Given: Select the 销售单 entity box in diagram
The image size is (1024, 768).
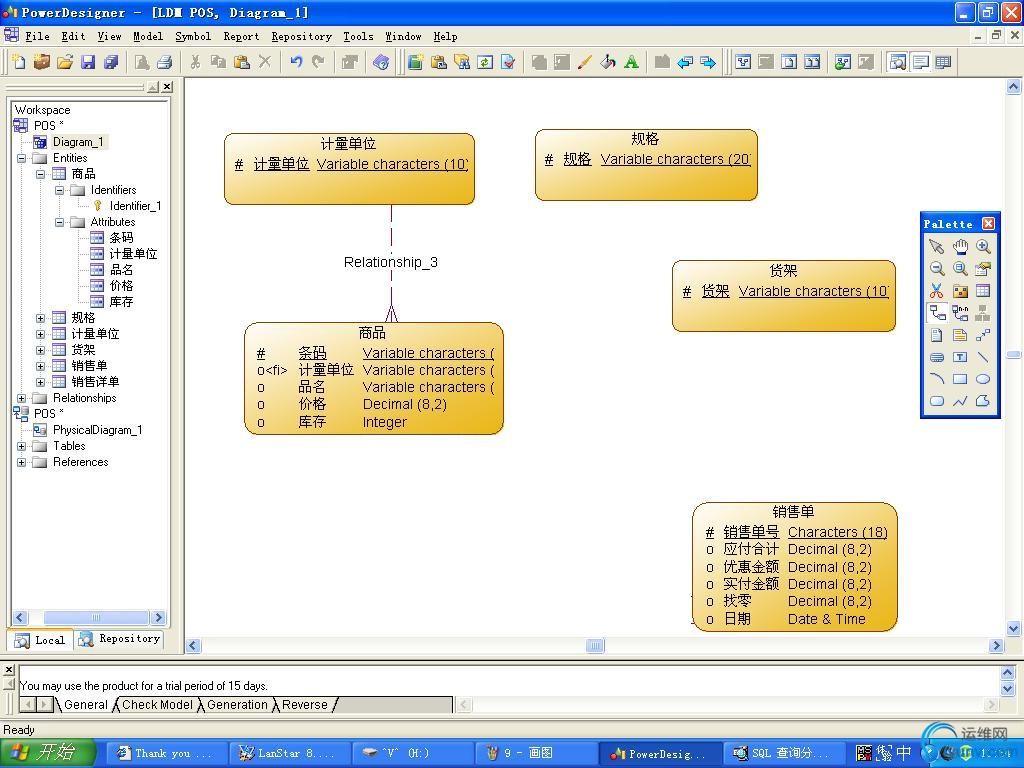Looking at the screenshot, I should (x=795, y=566).
